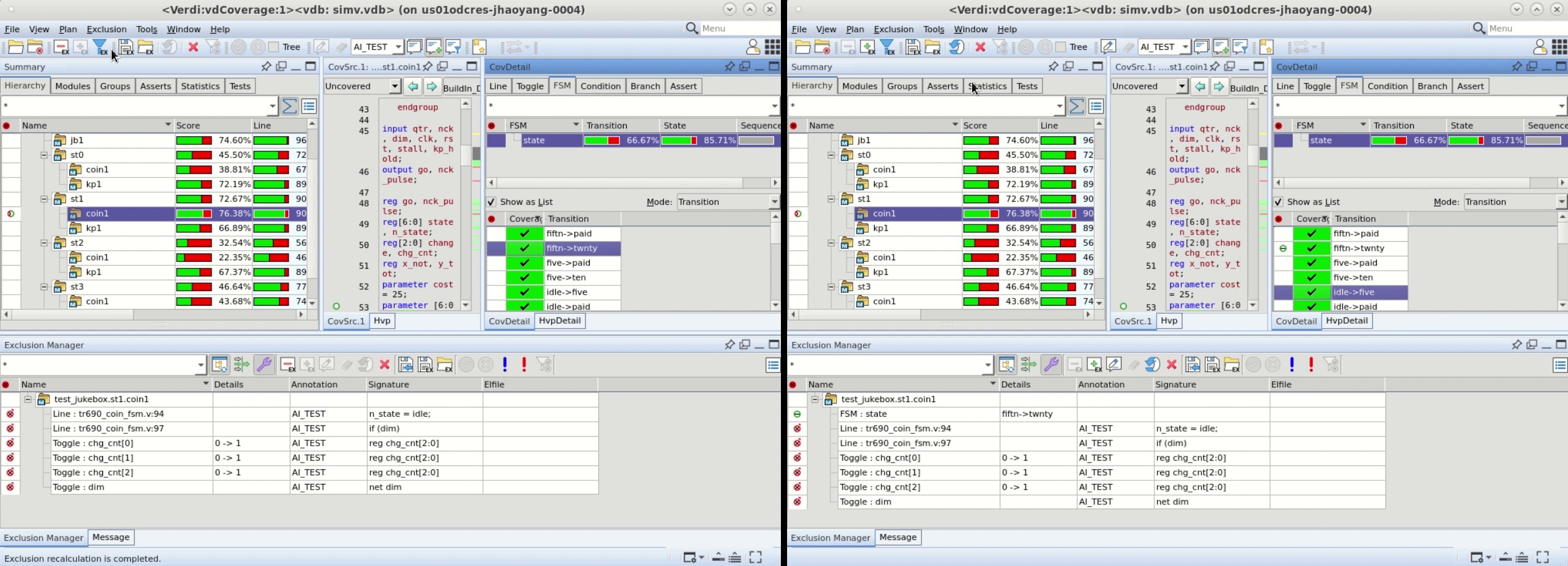This screenshot has width=1568, height=566.
Task: Click the blue funnel exclusion filter icon in left window toolbar
Action: [x=101, y=47]
